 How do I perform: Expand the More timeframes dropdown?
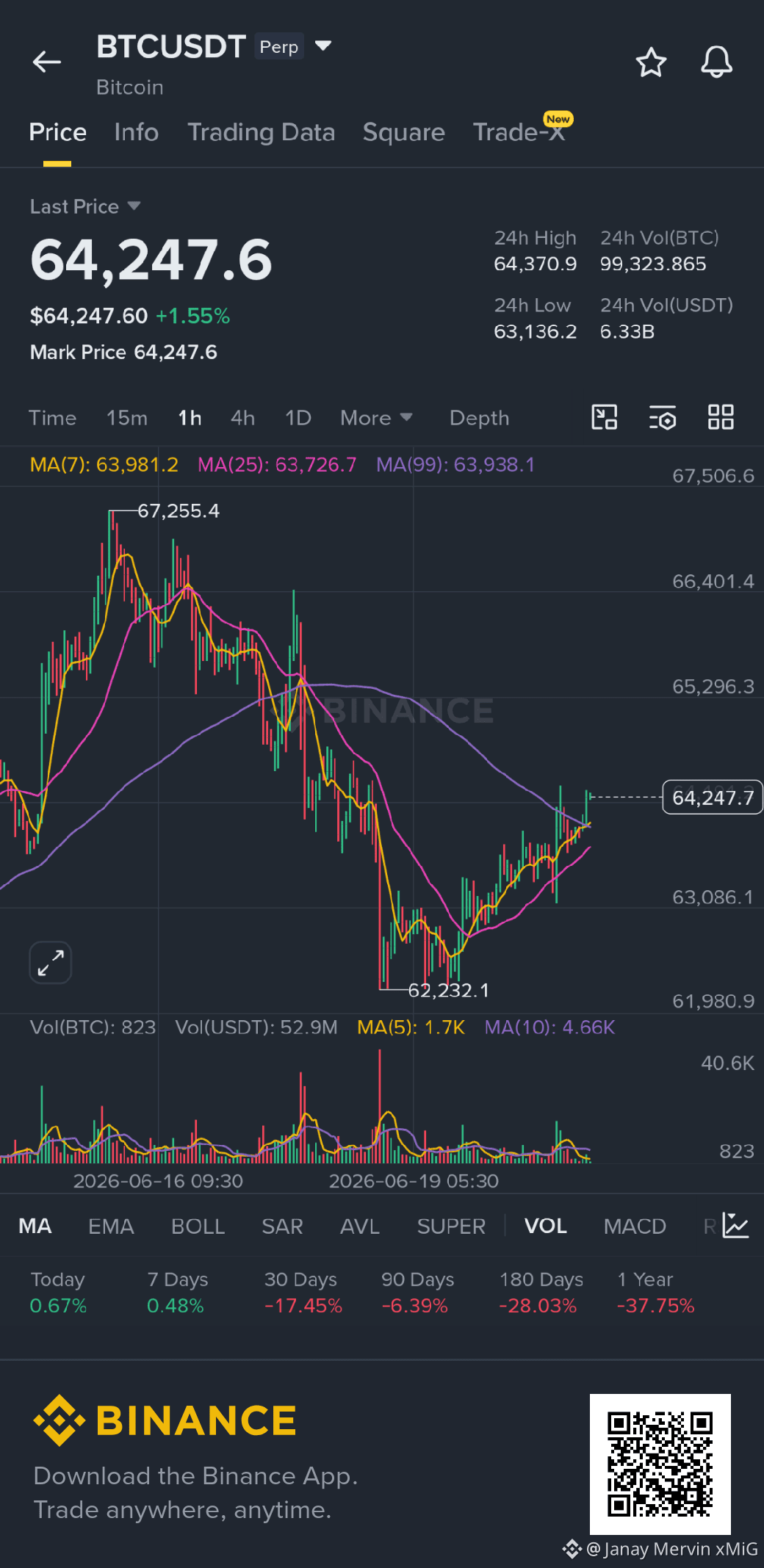[376, 418]
